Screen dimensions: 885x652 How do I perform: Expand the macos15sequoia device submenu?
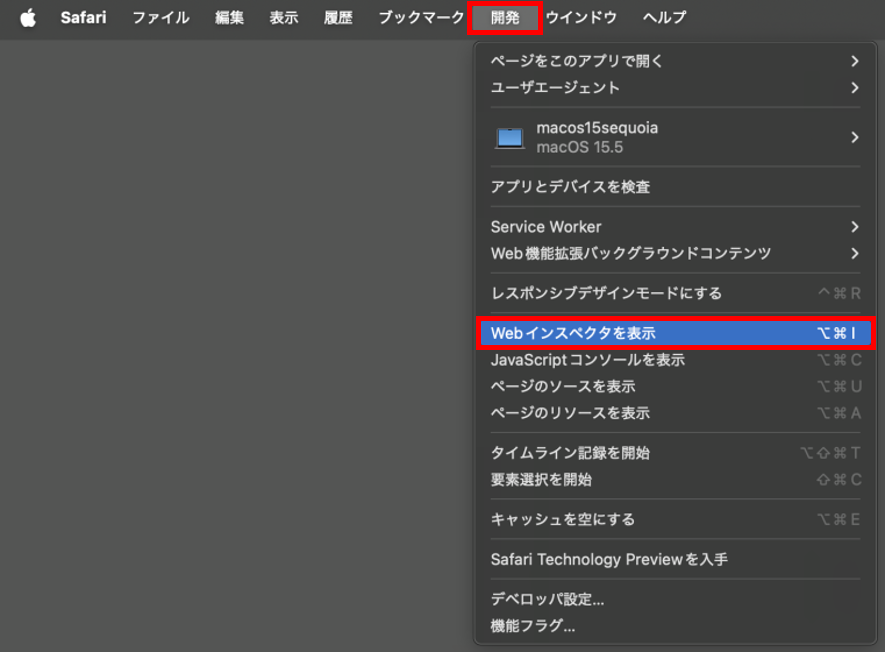point(675,137)
